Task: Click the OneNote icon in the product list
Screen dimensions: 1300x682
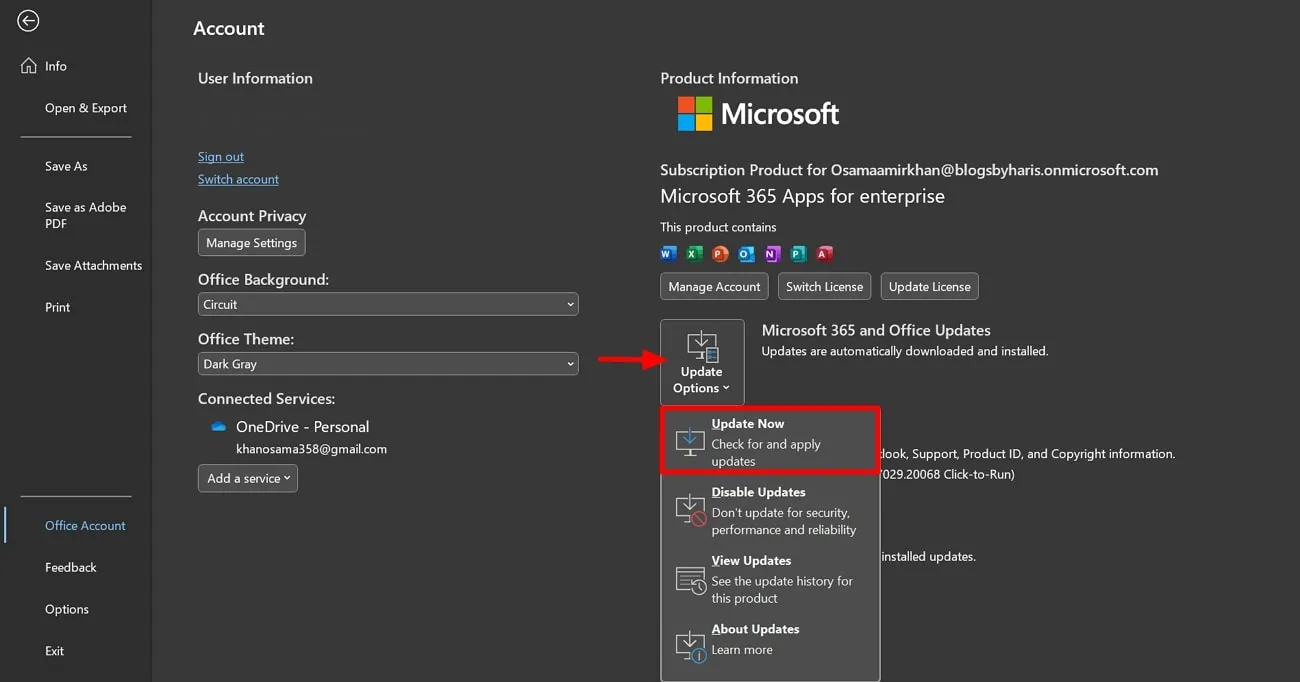Action: point(772,253)
